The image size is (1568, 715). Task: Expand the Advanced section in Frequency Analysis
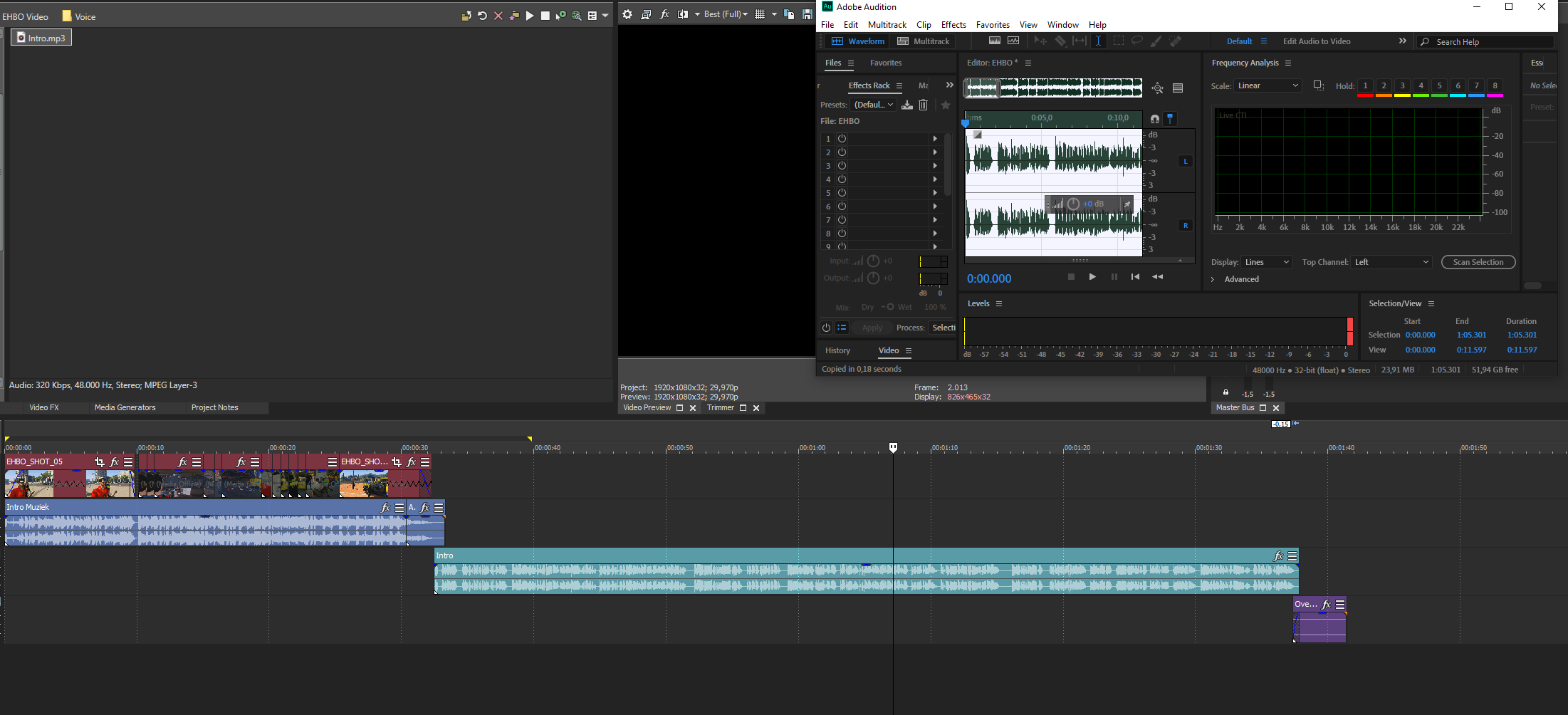pos(1213,279)
